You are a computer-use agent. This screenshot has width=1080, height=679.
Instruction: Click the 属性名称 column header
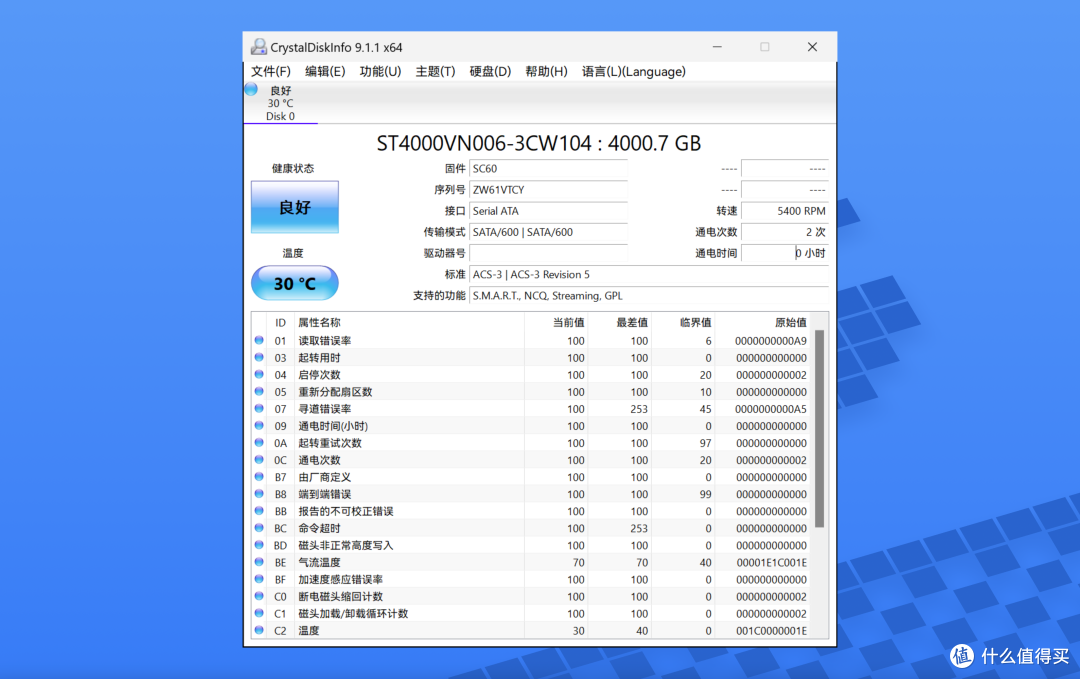(319, 322)
